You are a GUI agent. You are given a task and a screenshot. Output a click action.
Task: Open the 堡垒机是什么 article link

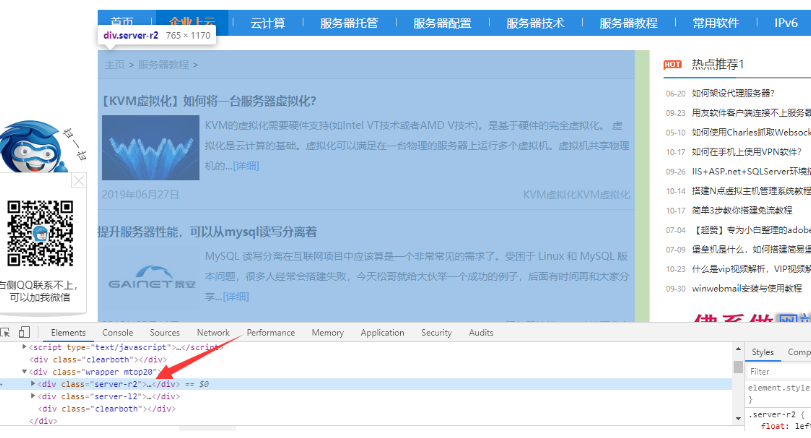[751, 250]
